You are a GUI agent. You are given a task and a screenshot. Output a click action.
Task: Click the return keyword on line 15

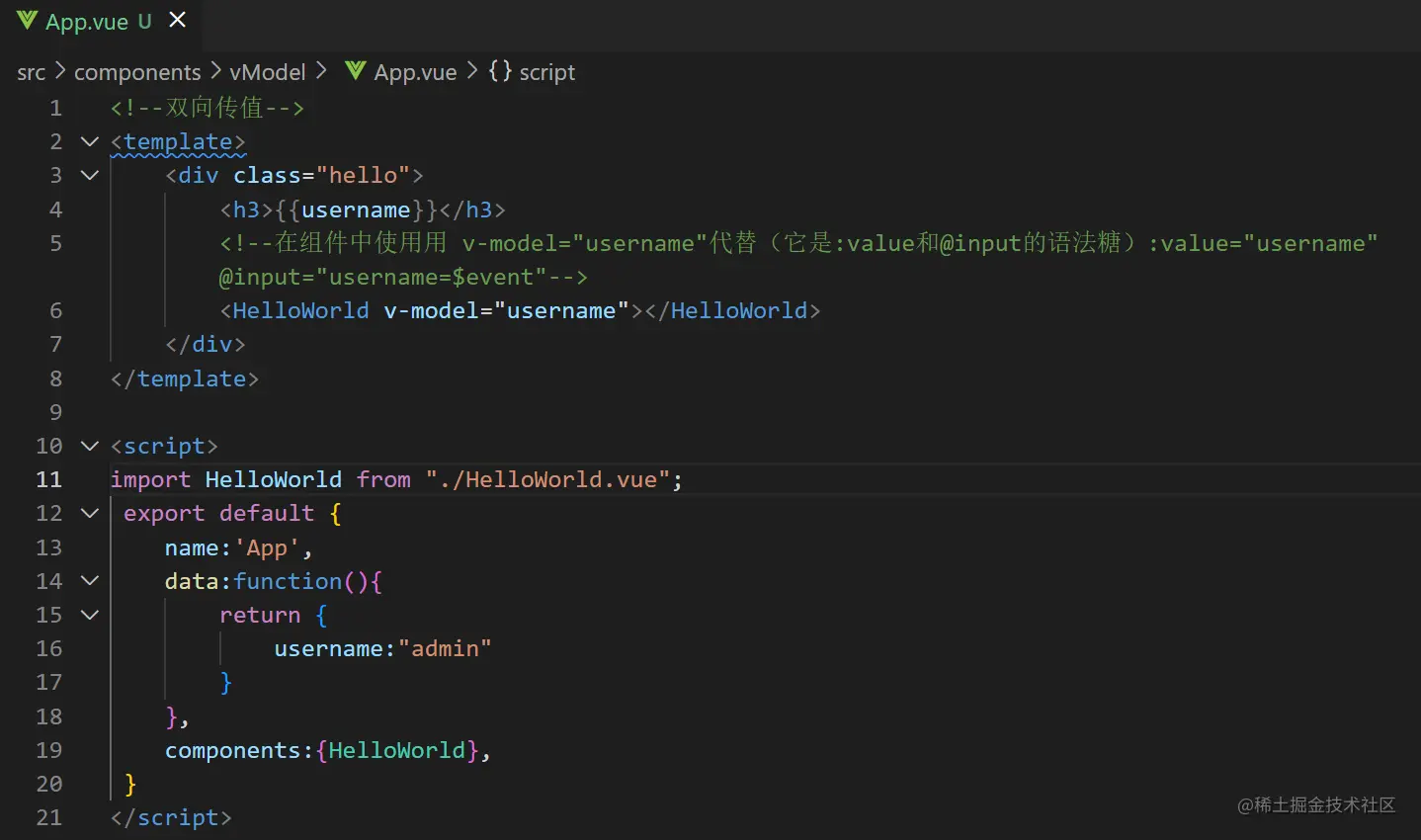click(260, 615)
